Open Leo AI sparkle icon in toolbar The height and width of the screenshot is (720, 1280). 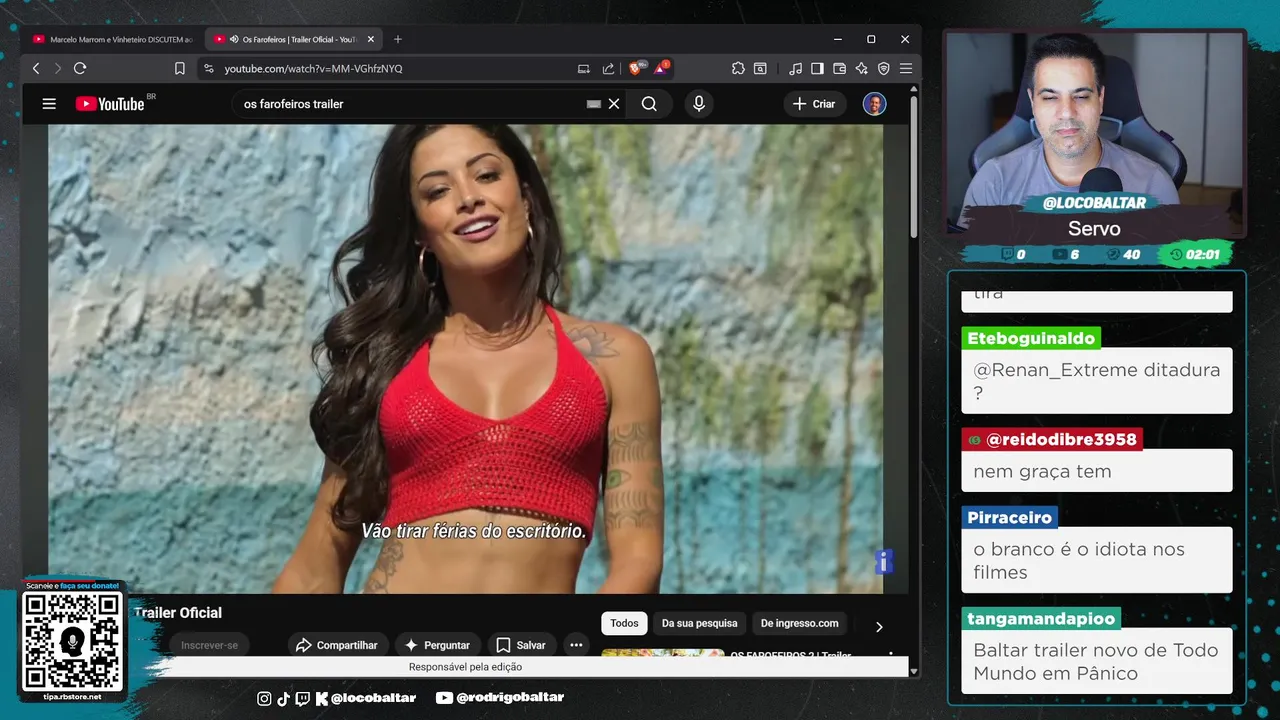click(x=861, y=68)
